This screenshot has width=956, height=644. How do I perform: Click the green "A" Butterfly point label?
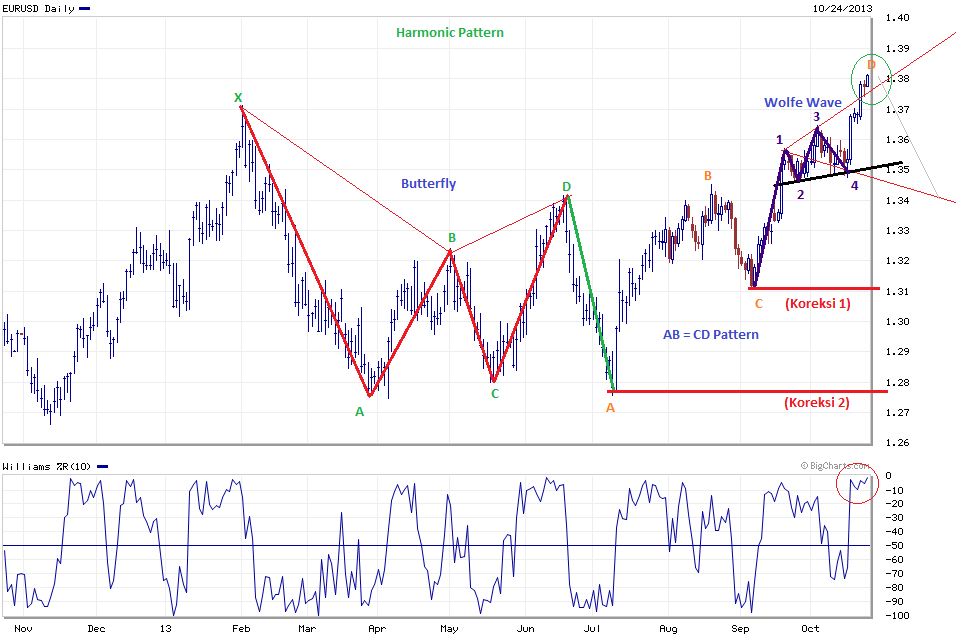360,412
